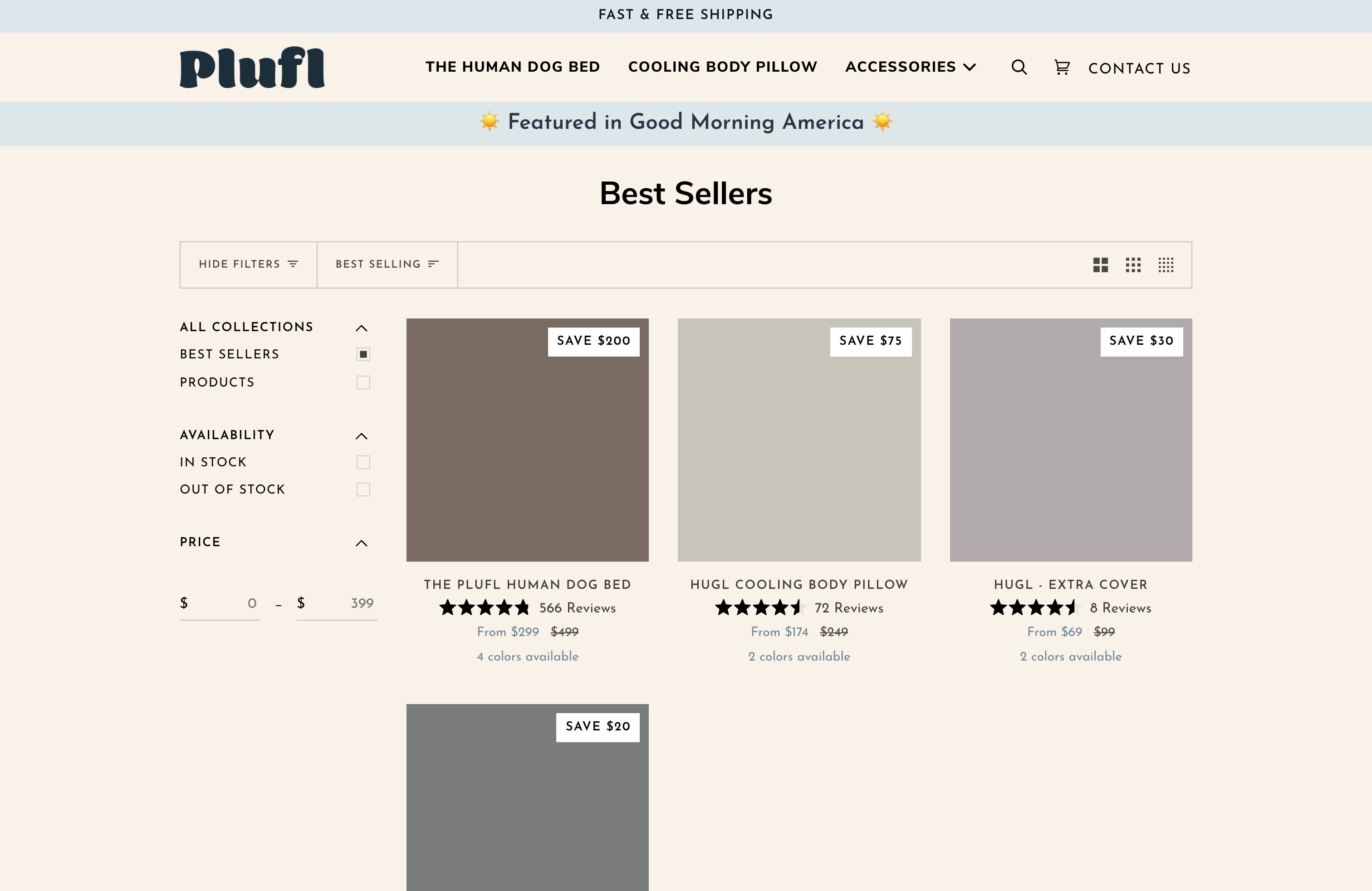Open the search icon in header
This screenshot has height=891, width=1372.
(x=1019, y=68)
